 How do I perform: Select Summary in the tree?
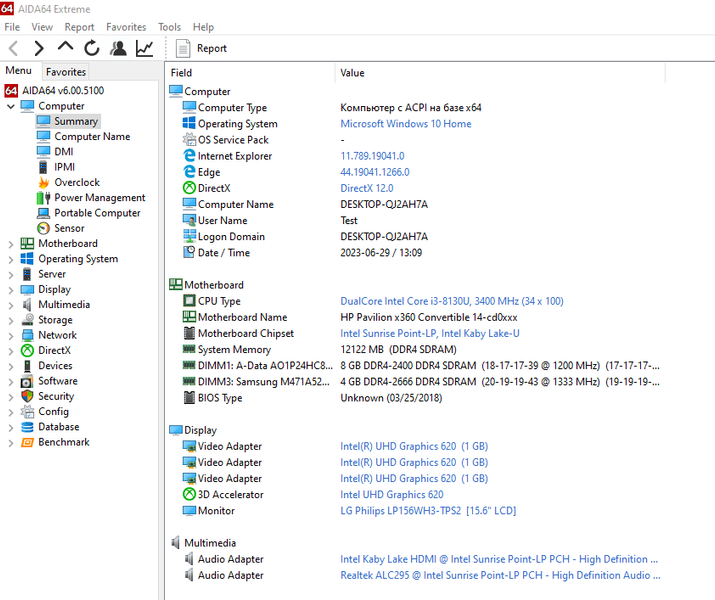(76, 121)
